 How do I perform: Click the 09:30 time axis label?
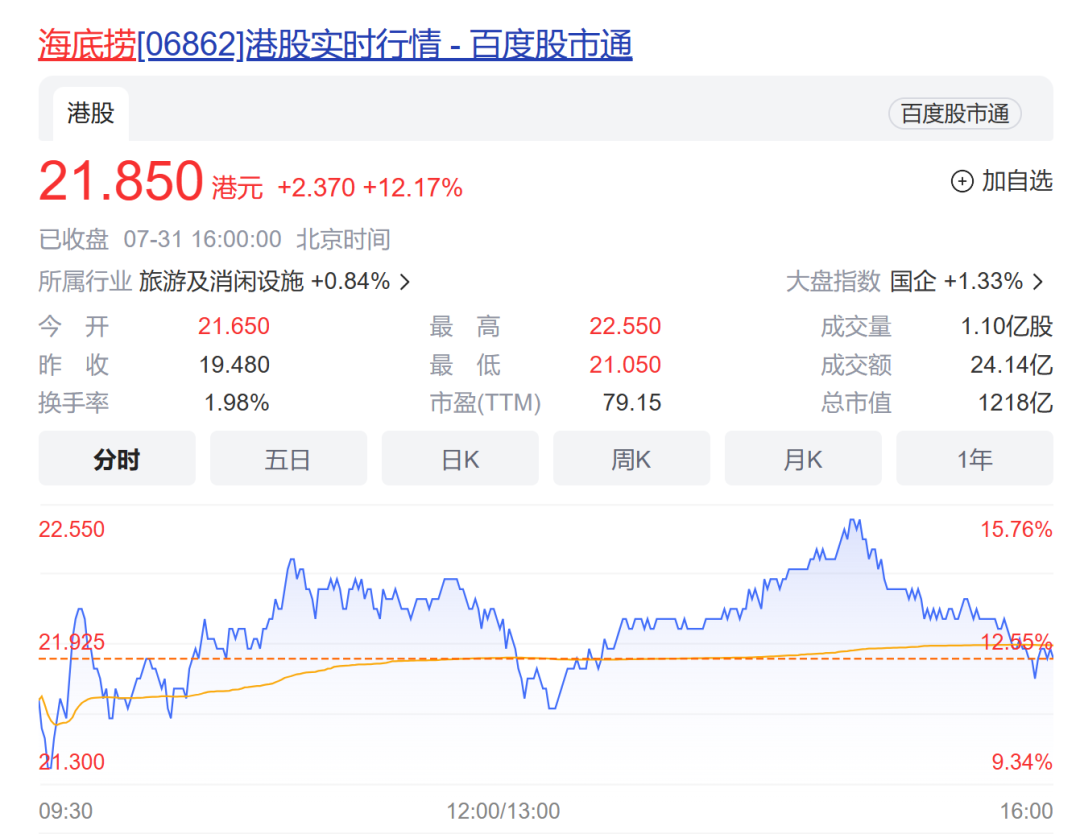tap(65, 811)
